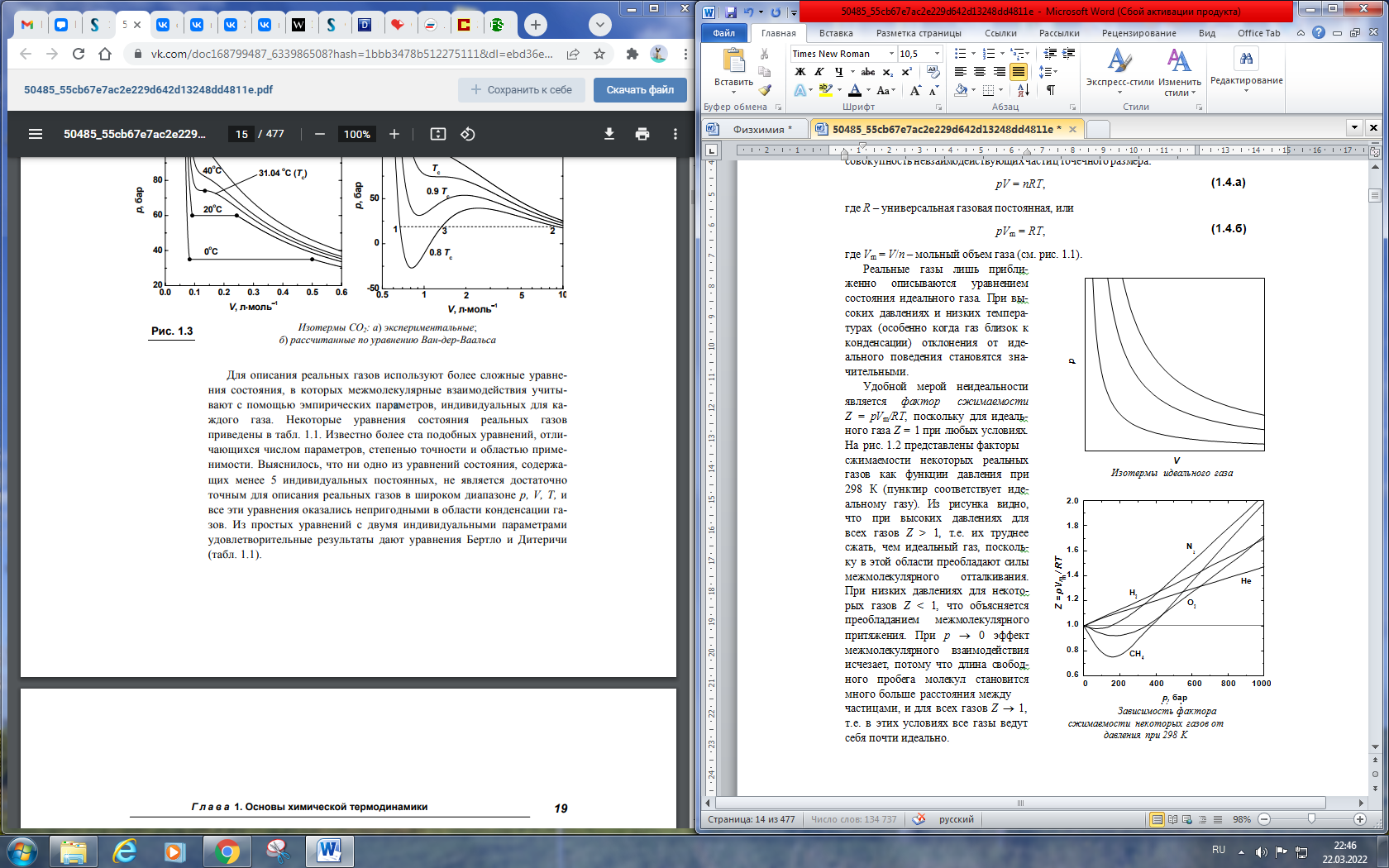Image resolution: width=1389 pixels, height=868 pixels.
Task: Bookmark this page with the star icon
Action: pos(599,54)
